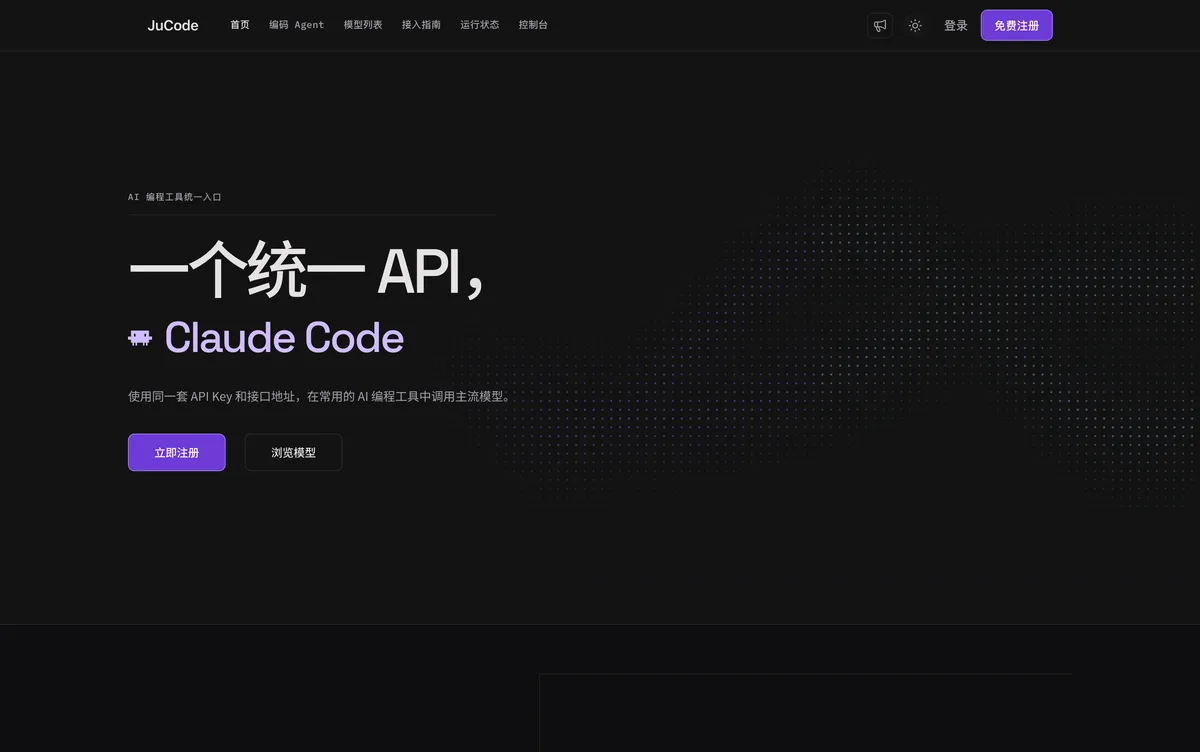Open the 模型列表 page
The height and width of the screenshot is (752, 1200).
click(x=363, y=25)
